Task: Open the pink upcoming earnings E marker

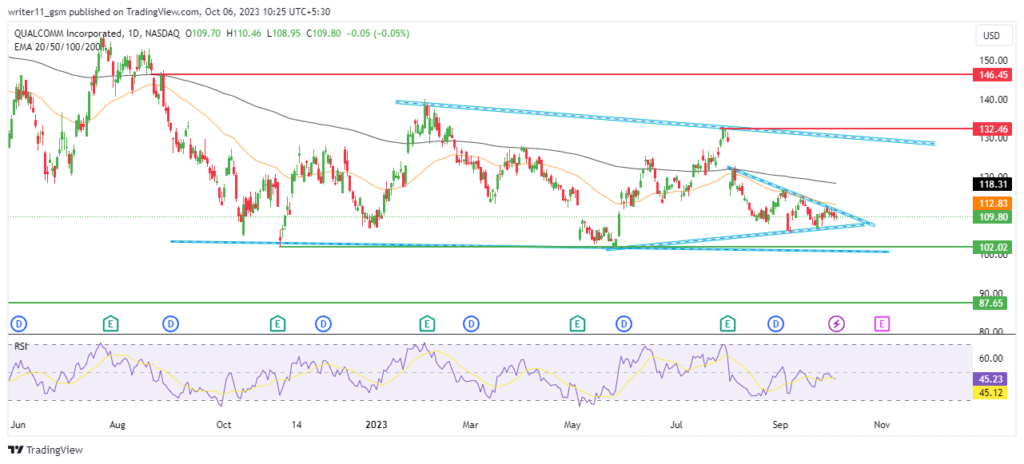Action: tap(882, 323)
